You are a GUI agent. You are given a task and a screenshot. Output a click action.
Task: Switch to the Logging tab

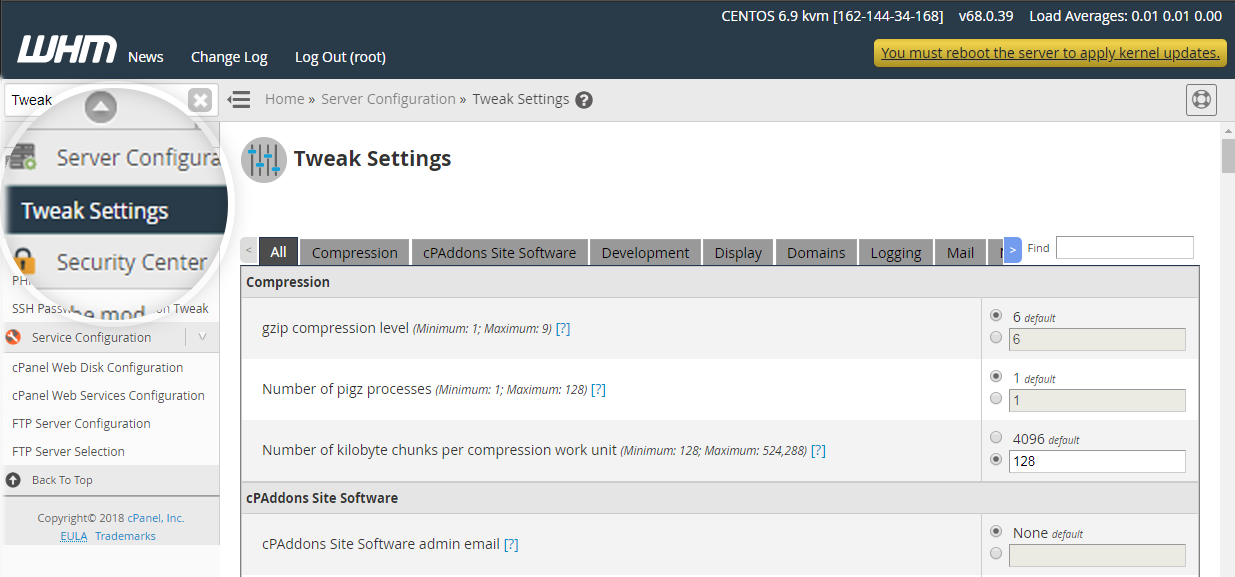(x=896, y=253)
